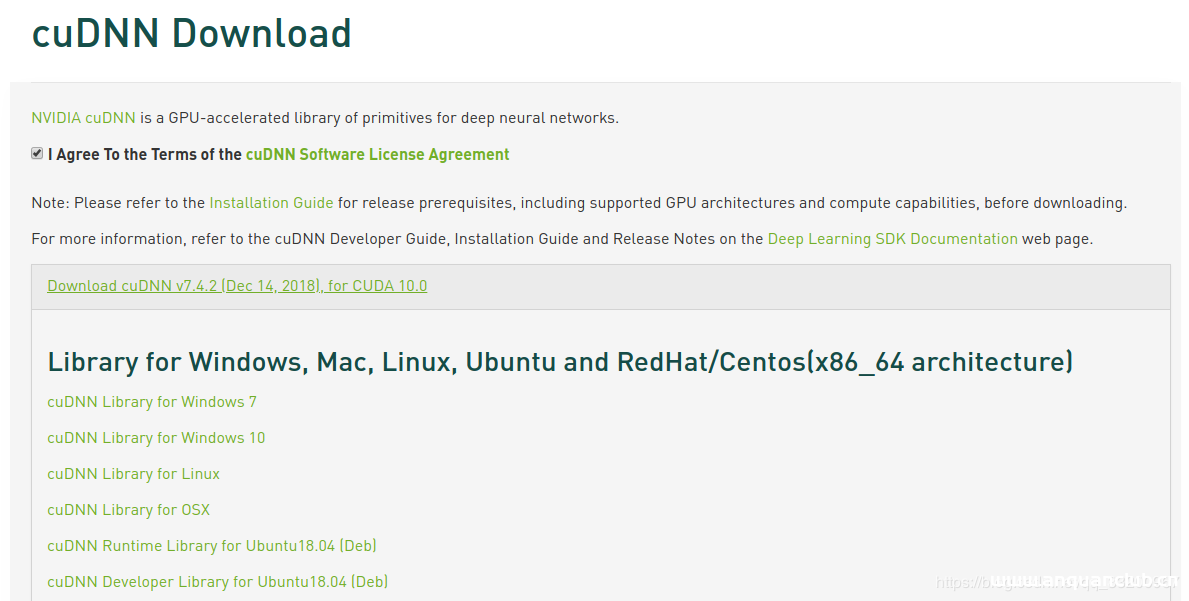Download cuDNN Library for Windows 7
The image size is (1189, 601).
151,401
